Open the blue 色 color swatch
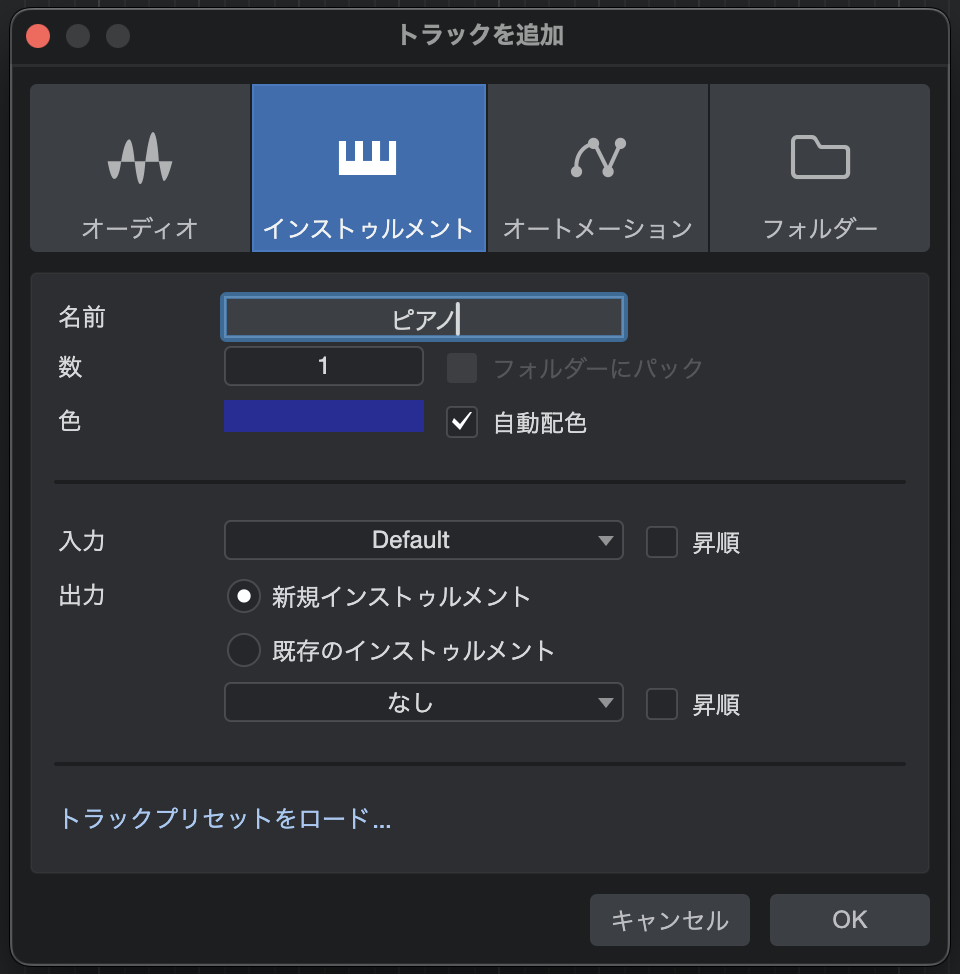This screenshot has width=960, height=974. pyautogui.click(x=324, y=417)
